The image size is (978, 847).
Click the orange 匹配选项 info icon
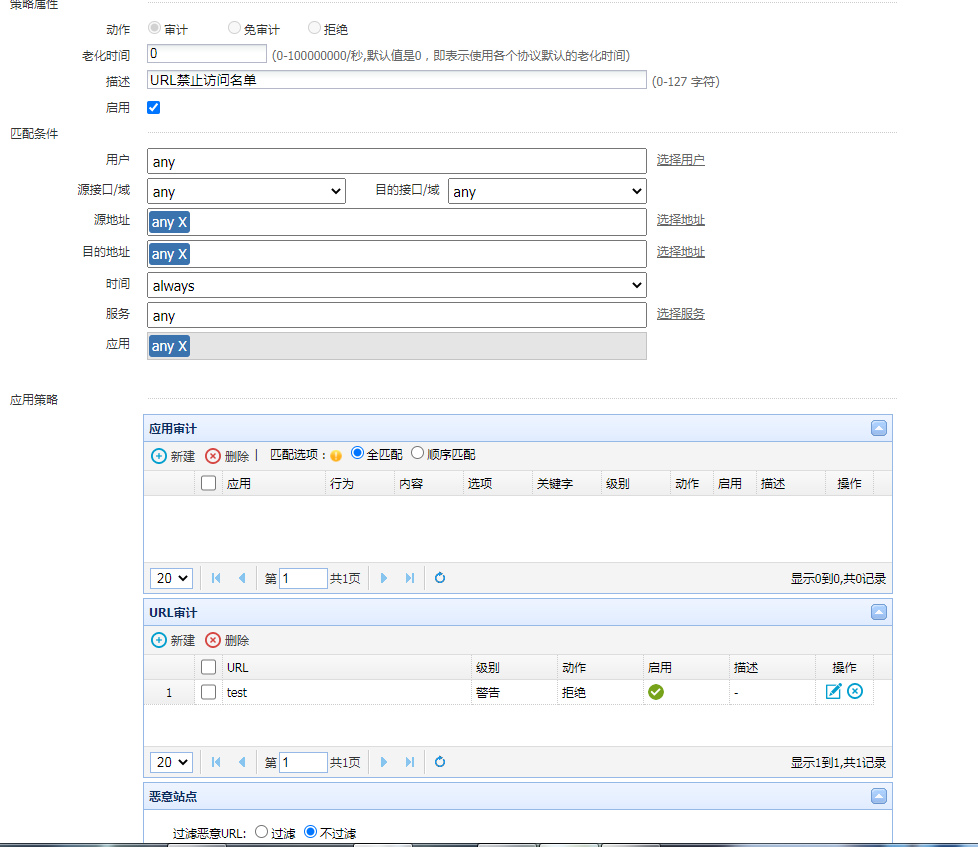coord(336,456)
